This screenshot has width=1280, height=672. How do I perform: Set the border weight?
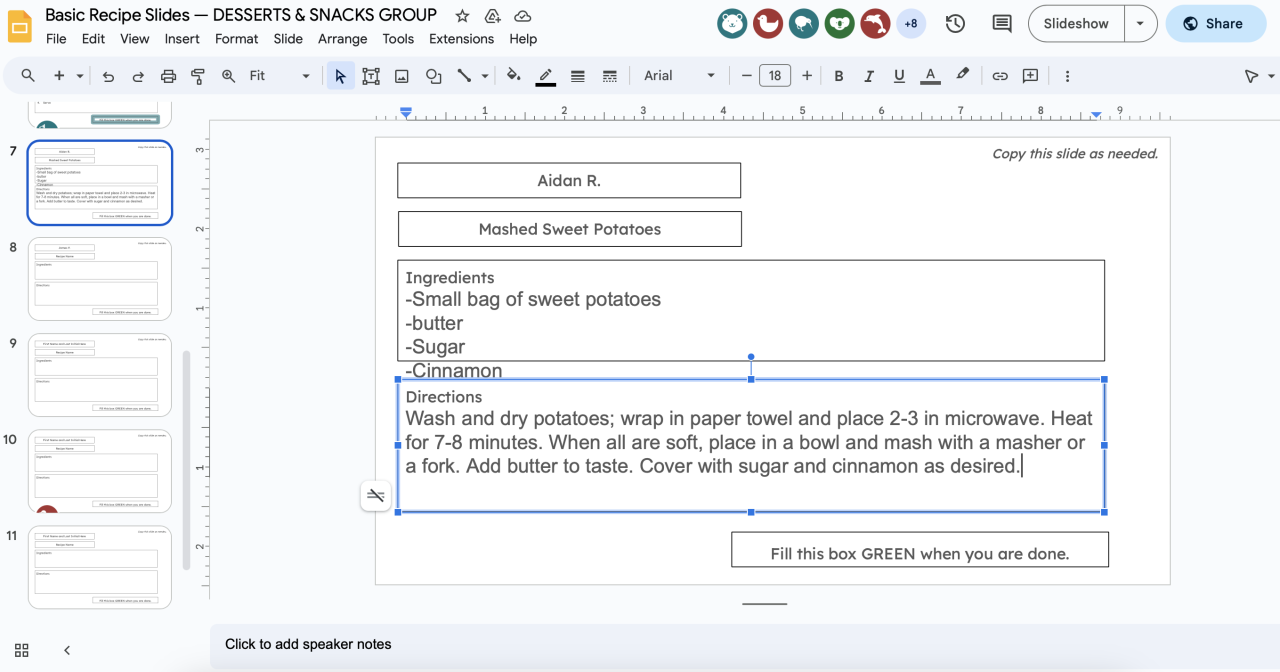coord(577,76)
